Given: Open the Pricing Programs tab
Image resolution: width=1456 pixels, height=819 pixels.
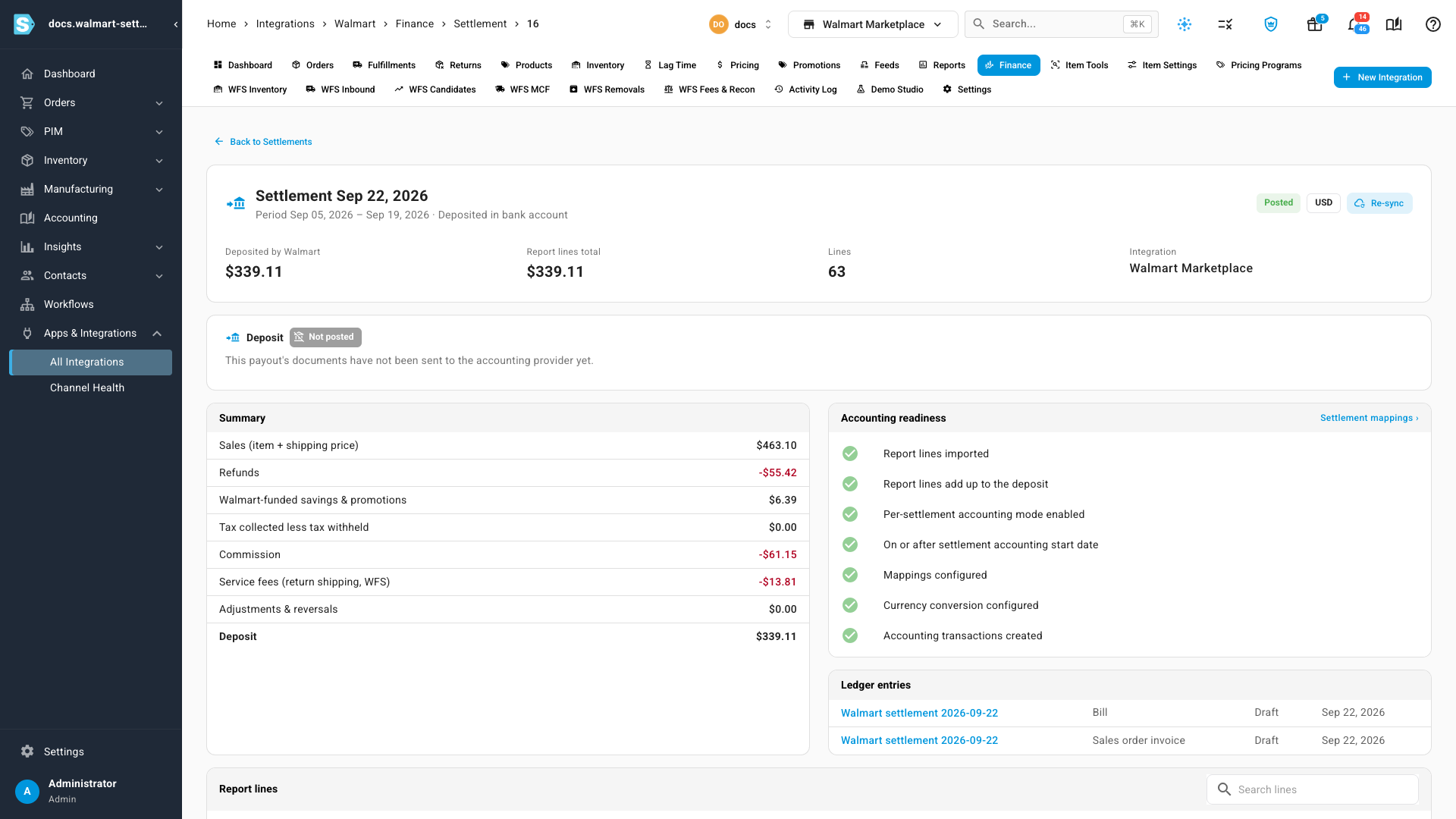Looking at the screenshot, I should pos(1259,65).
